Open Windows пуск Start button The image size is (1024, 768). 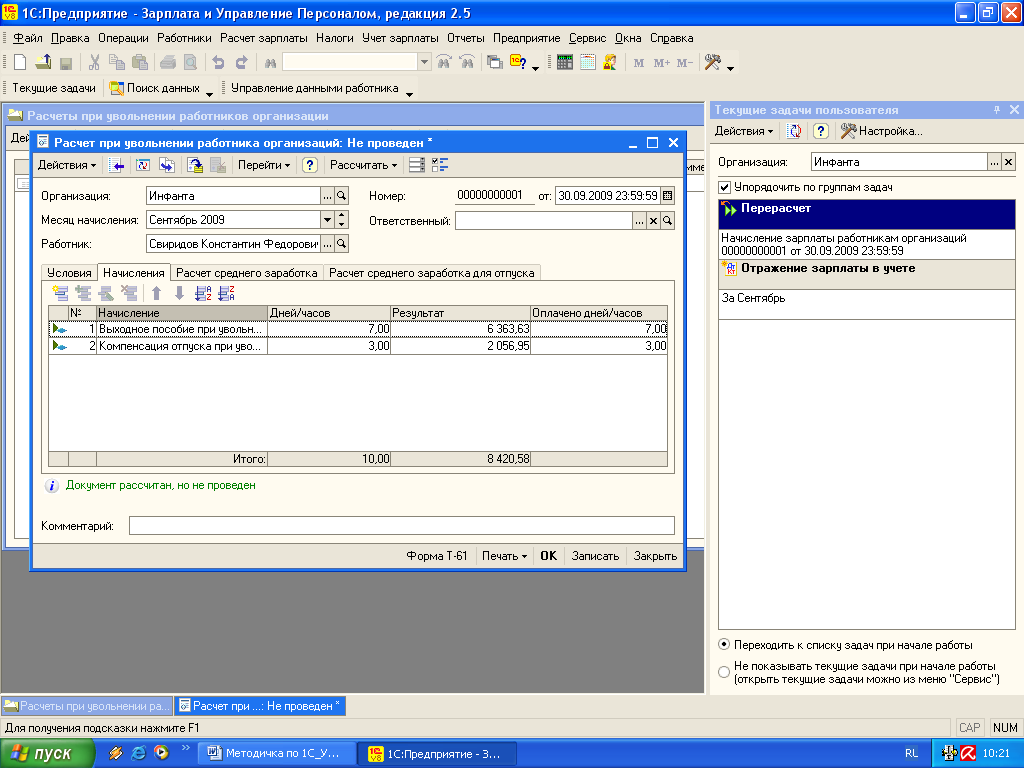click(x=46, y=754)
